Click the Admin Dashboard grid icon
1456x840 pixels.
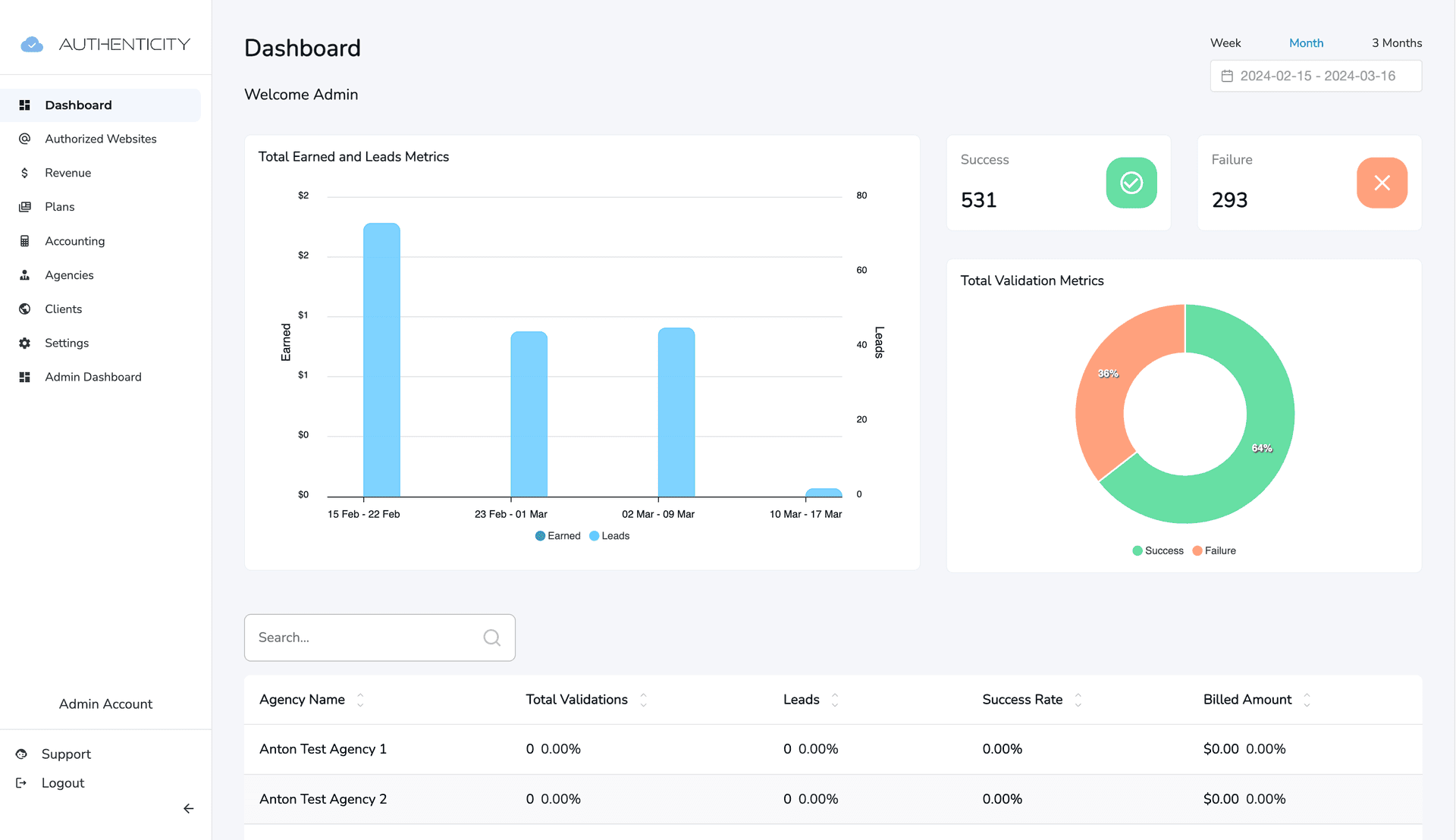click(25, 378)
